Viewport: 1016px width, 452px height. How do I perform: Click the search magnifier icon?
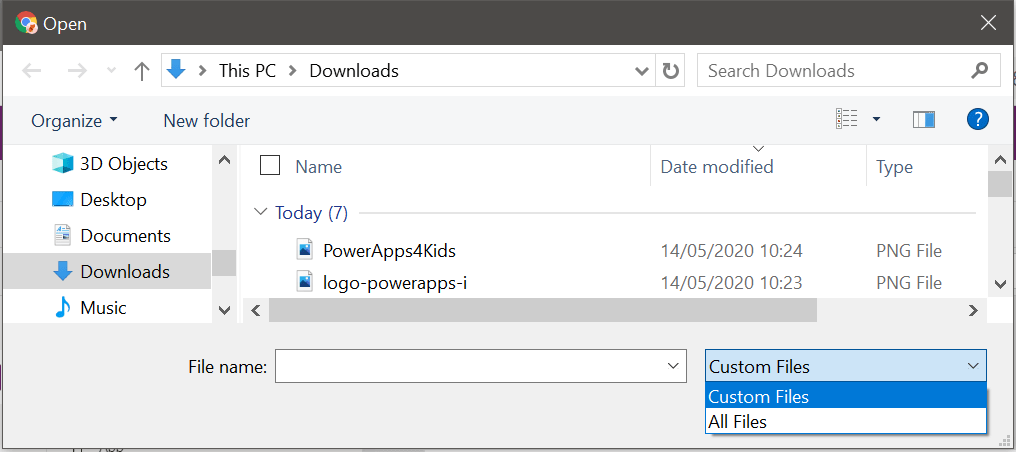(981, 70)
